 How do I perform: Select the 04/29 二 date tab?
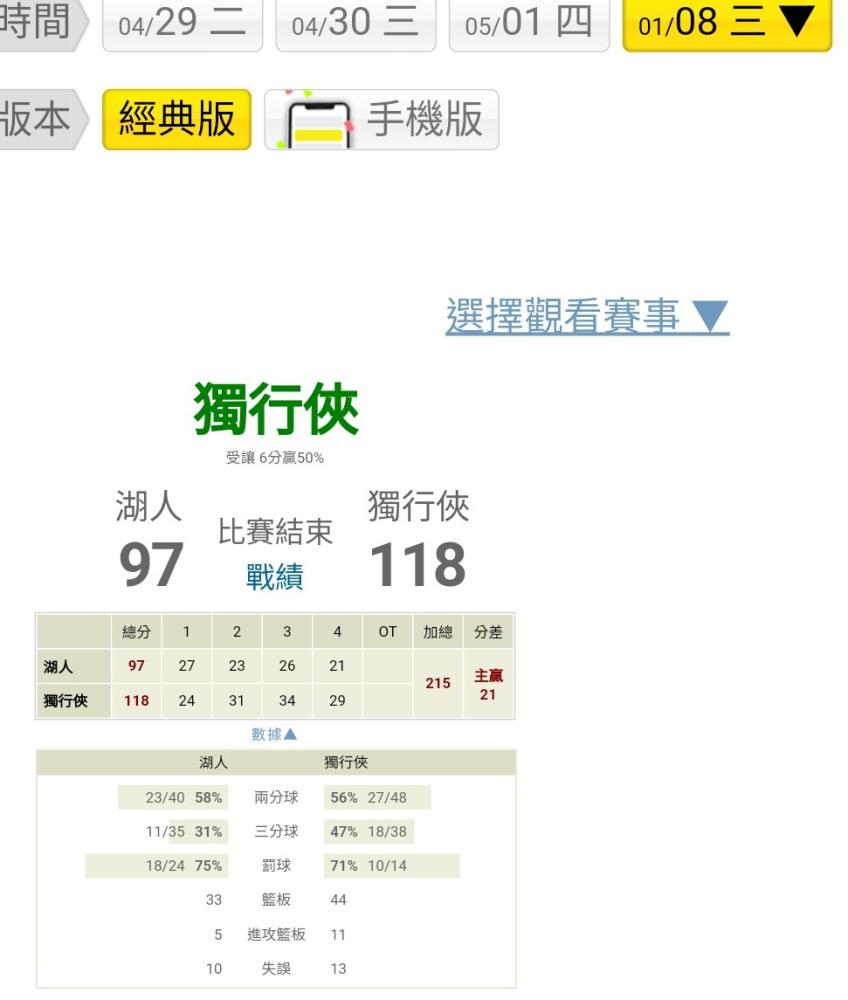(182, 24)
